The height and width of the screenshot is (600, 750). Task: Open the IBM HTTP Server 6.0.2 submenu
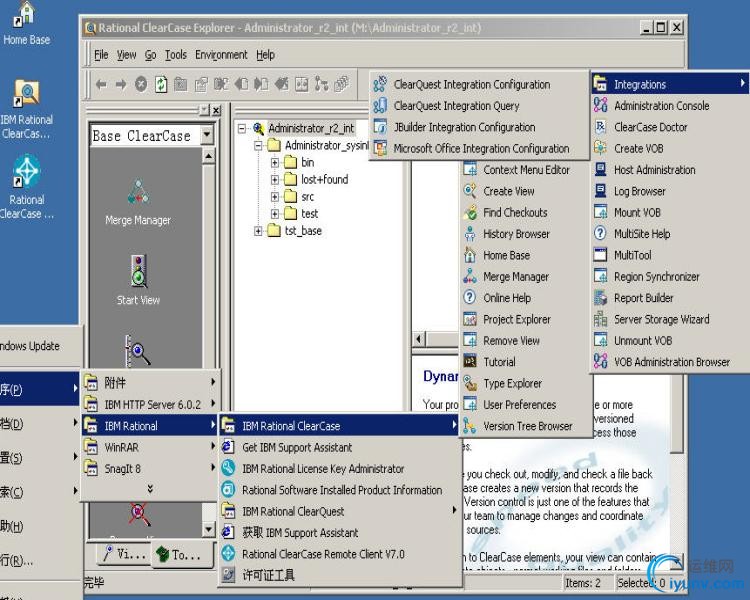pyautogui.click(x=150, y=405)
